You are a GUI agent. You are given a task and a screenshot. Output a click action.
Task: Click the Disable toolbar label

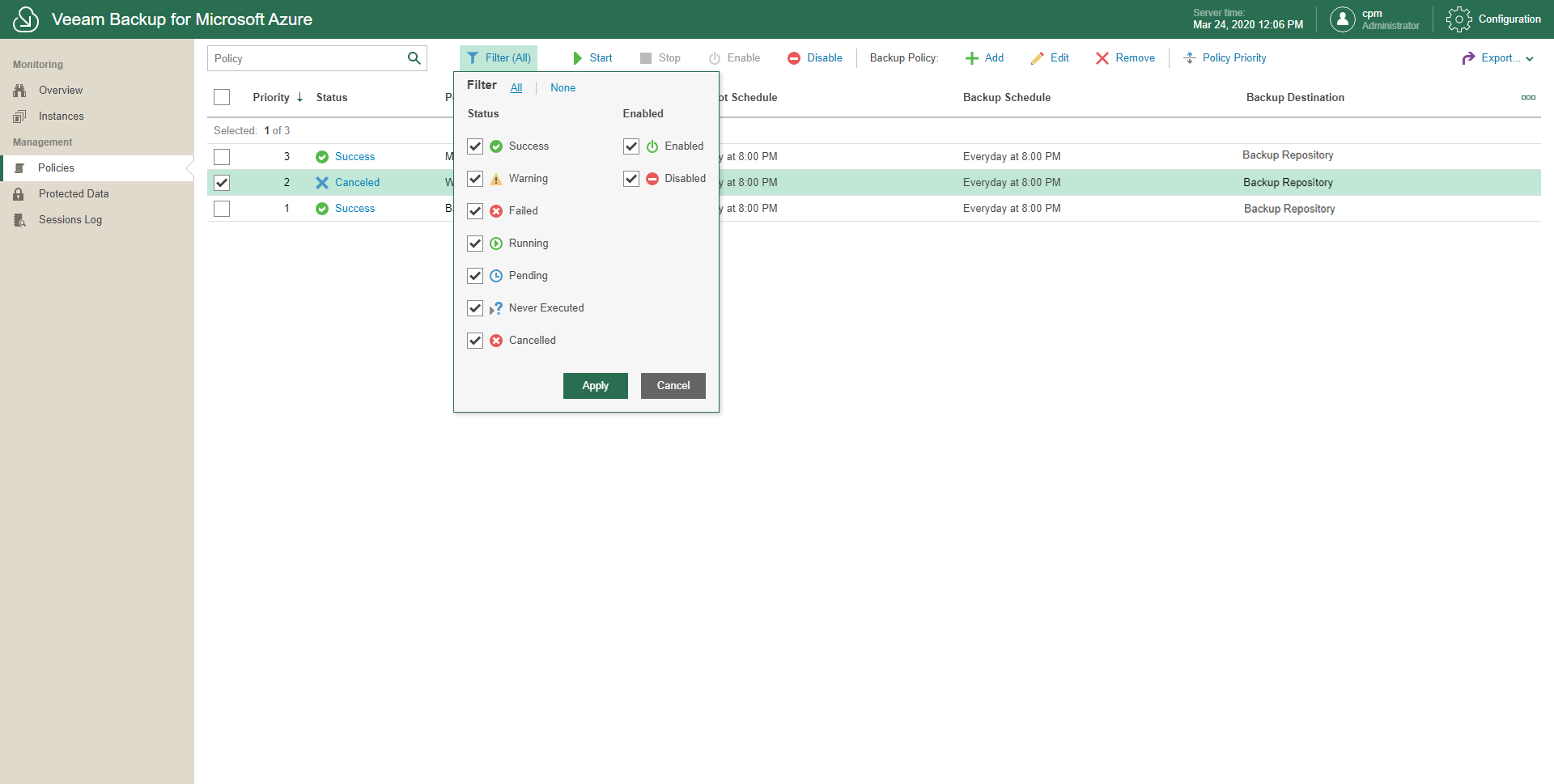(x=824, y=58)
